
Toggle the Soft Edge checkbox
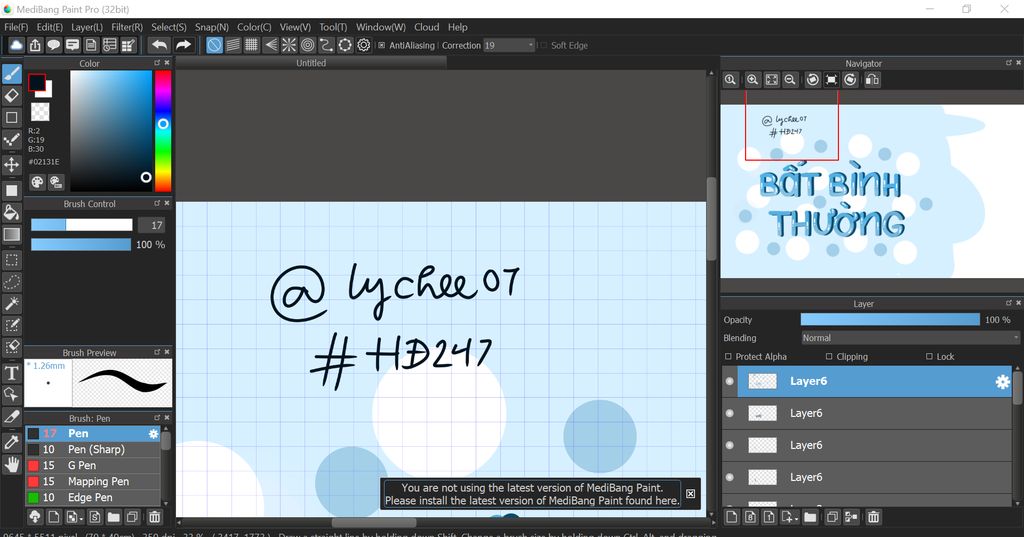(x=543, y=46)
